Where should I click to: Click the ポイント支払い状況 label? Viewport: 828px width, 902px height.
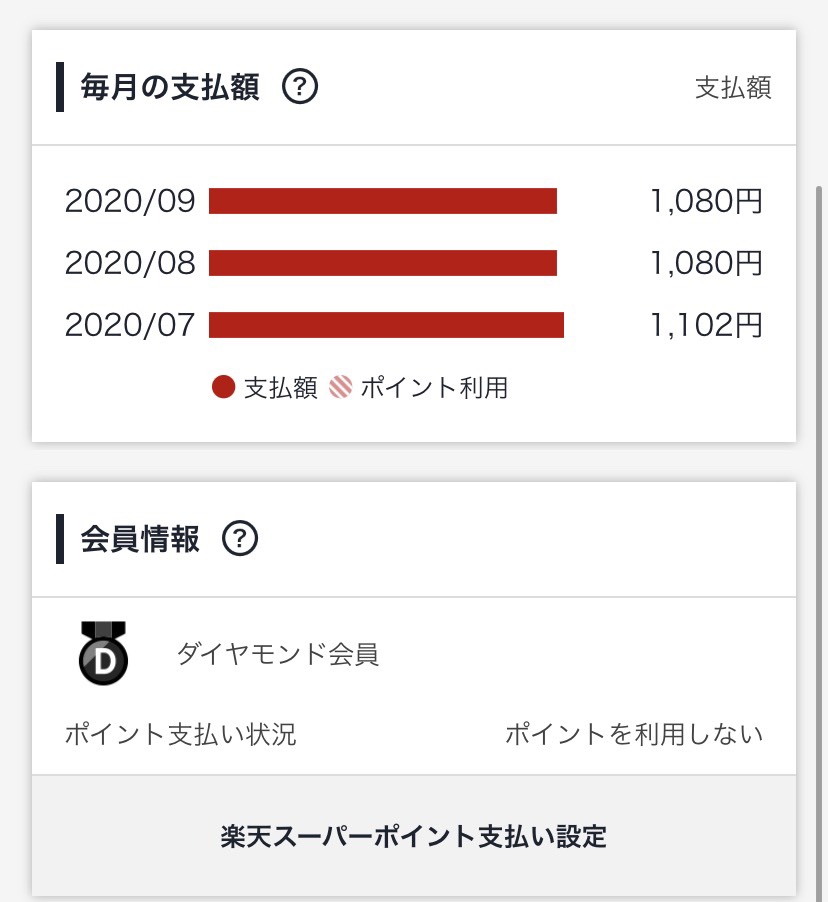click(x=181, y=735)
